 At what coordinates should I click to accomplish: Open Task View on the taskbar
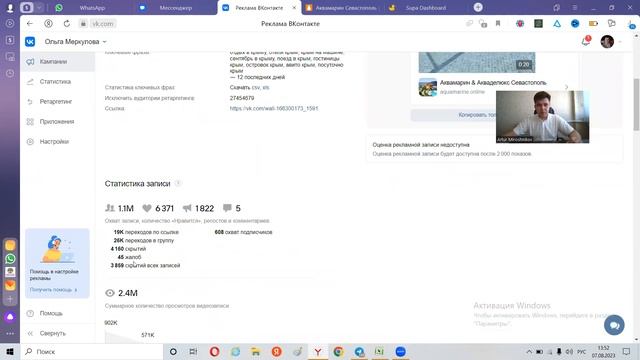pyautogui.click(x=193, y=351)
